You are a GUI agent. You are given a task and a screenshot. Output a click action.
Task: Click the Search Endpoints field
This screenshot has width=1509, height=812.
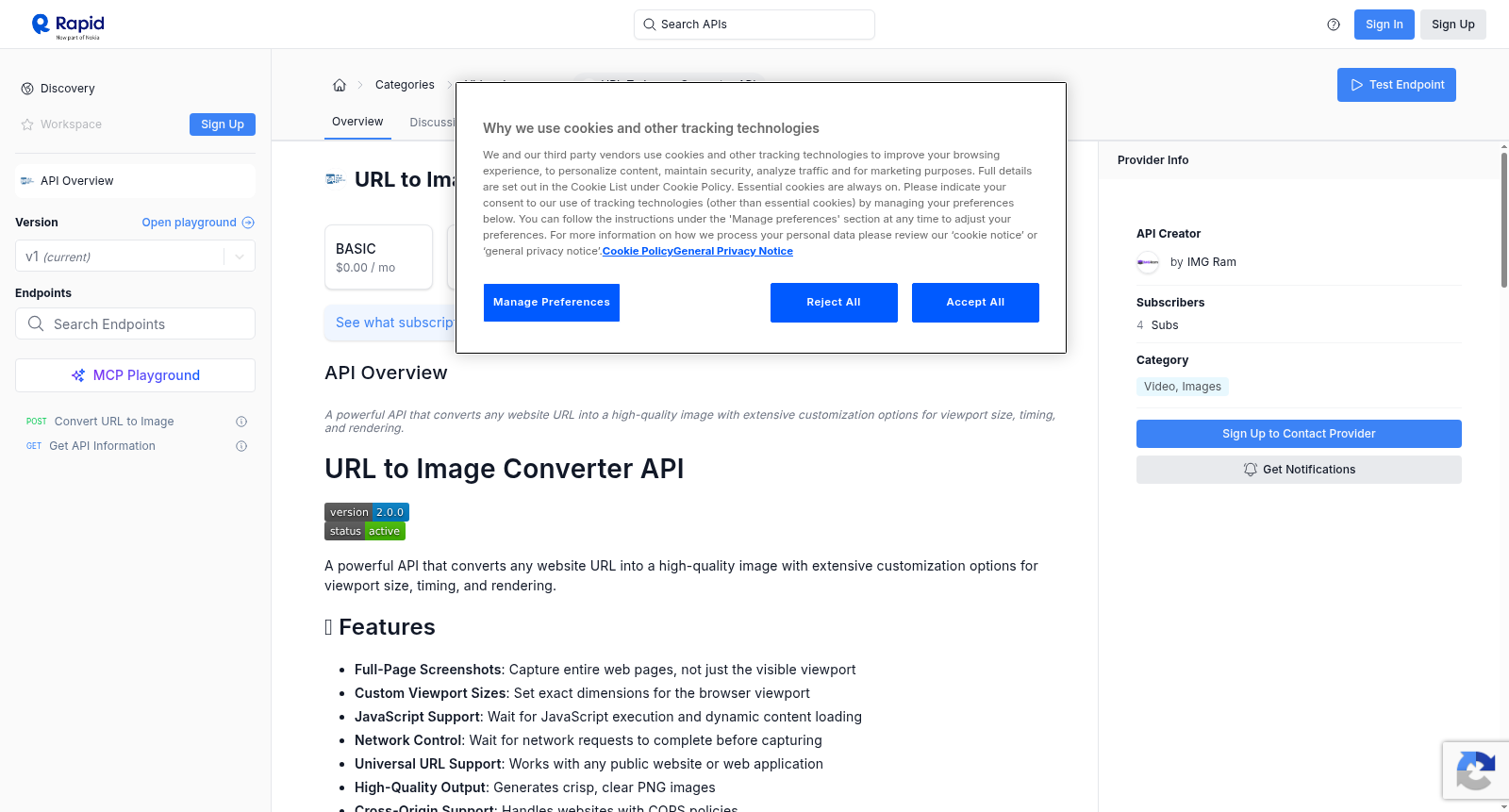(135, 323)
